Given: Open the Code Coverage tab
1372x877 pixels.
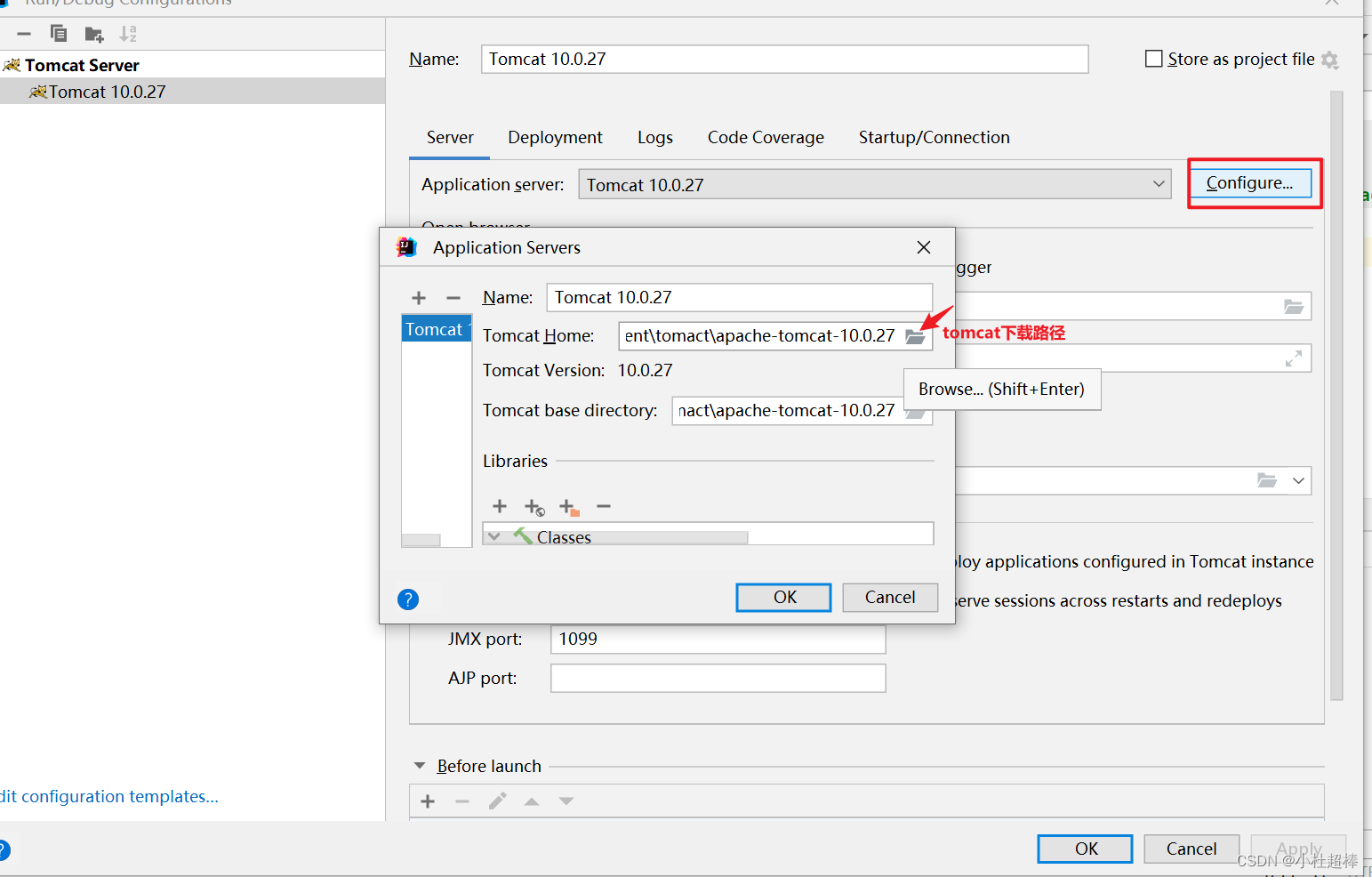Looking at the screenshot, I should point(766,138).
